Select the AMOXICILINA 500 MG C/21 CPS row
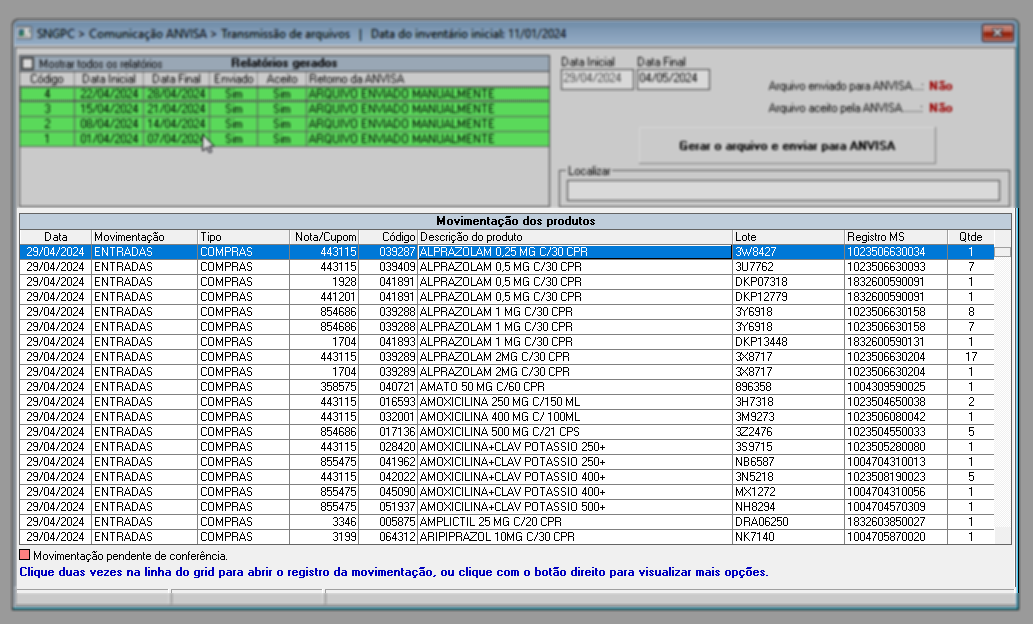 (574, 432)
